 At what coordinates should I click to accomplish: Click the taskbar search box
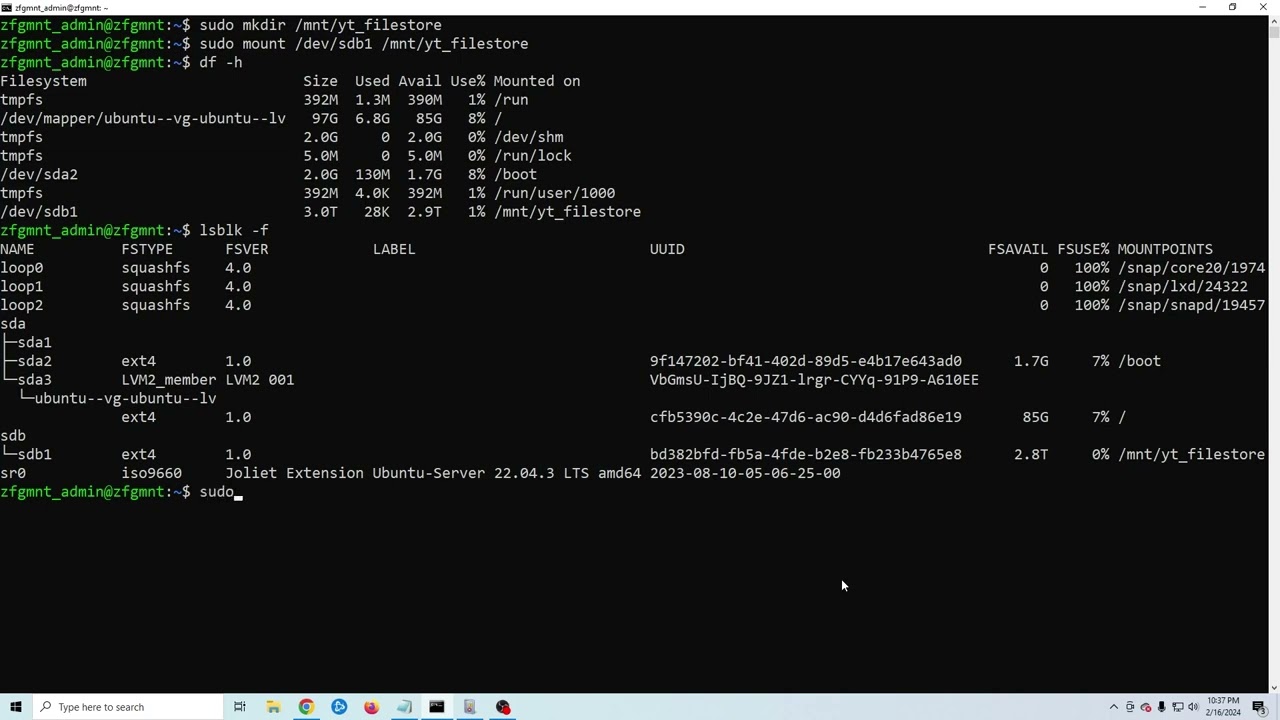127,707
